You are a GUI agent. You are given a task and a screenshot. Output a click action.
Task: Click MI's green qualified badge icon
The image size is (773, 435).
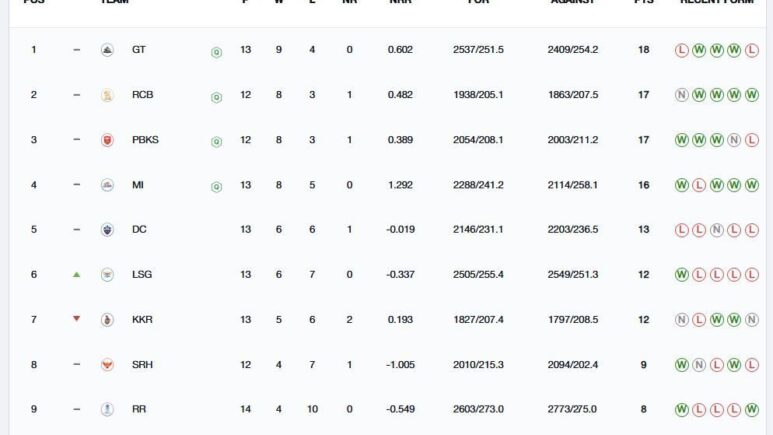pyautogui.click(x=216, y=187)
